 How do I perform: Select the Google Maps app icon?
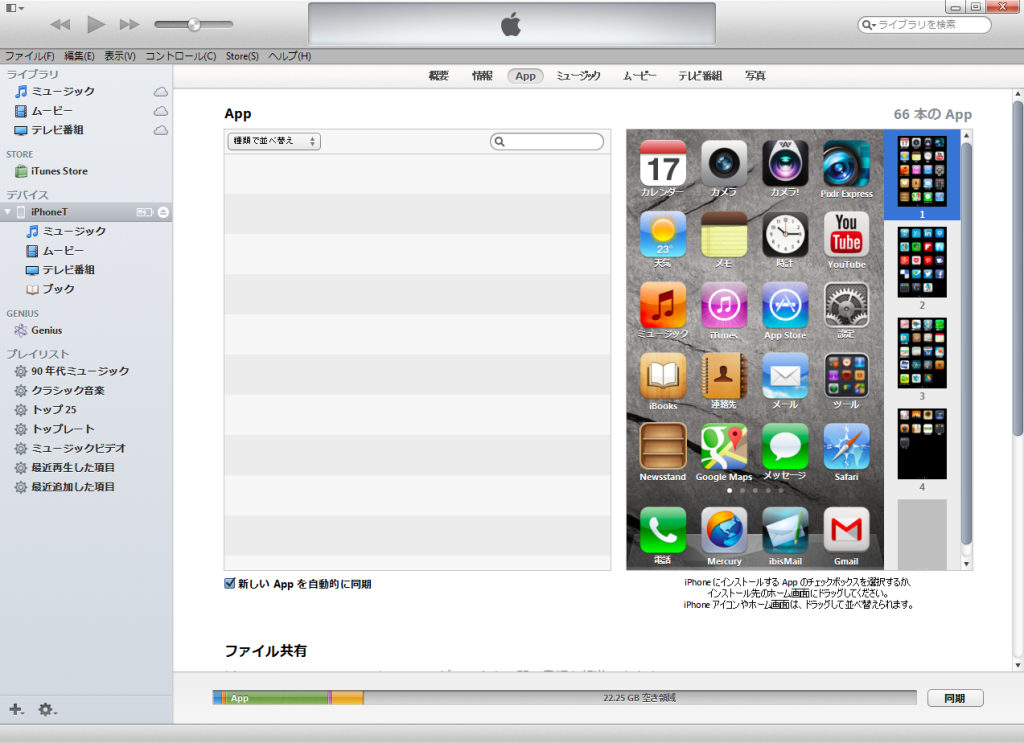coord(724,447)
